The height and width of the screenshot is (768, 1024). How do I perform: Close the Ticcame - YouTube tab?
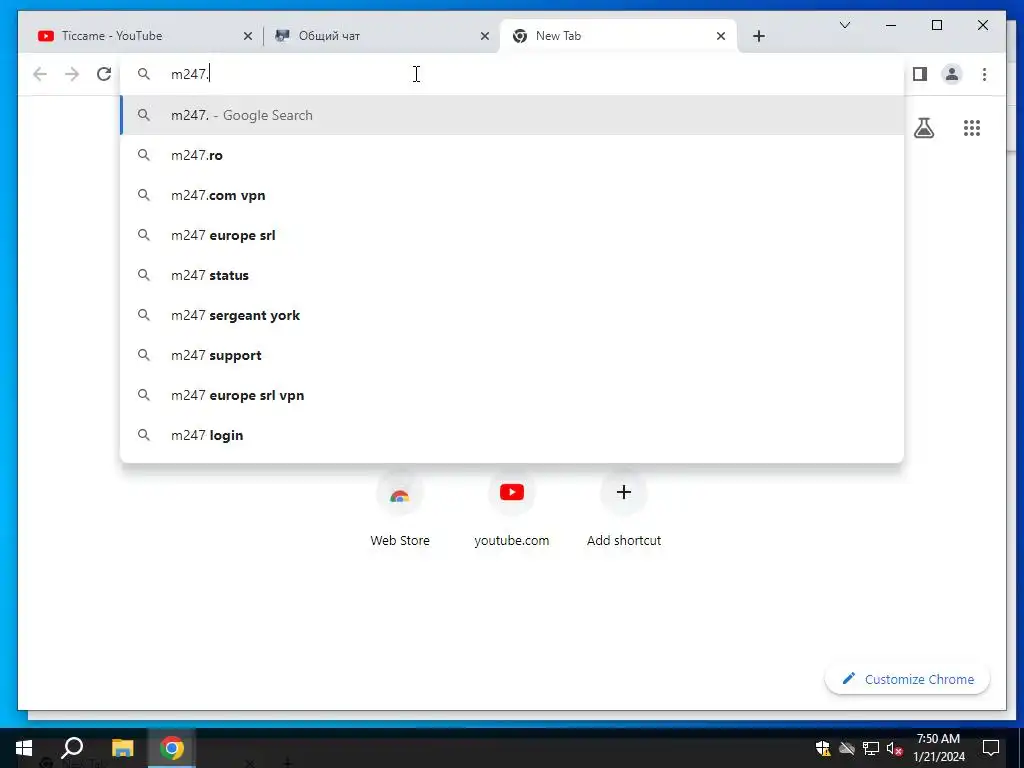pyautogui.click(x=248, y=37)
